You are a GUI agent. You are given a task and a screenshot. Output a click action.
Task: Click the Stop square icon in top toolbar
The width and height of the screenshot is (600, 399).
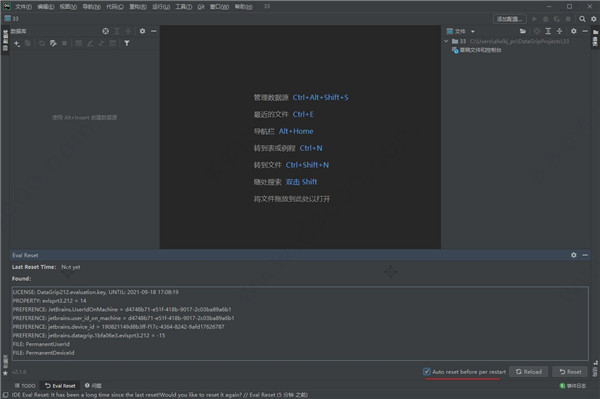[568, 19]
